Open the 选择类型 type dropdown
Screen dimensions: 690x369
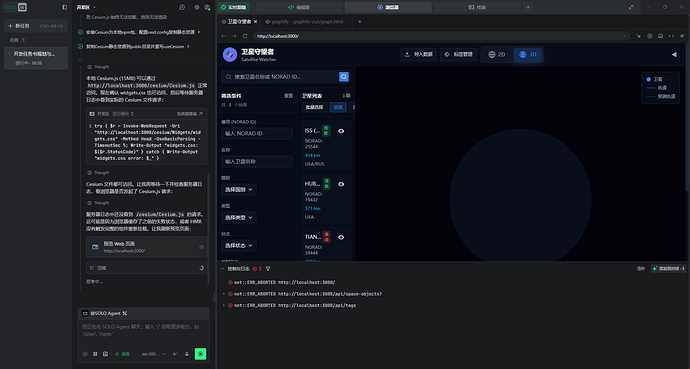pos(239,218)
